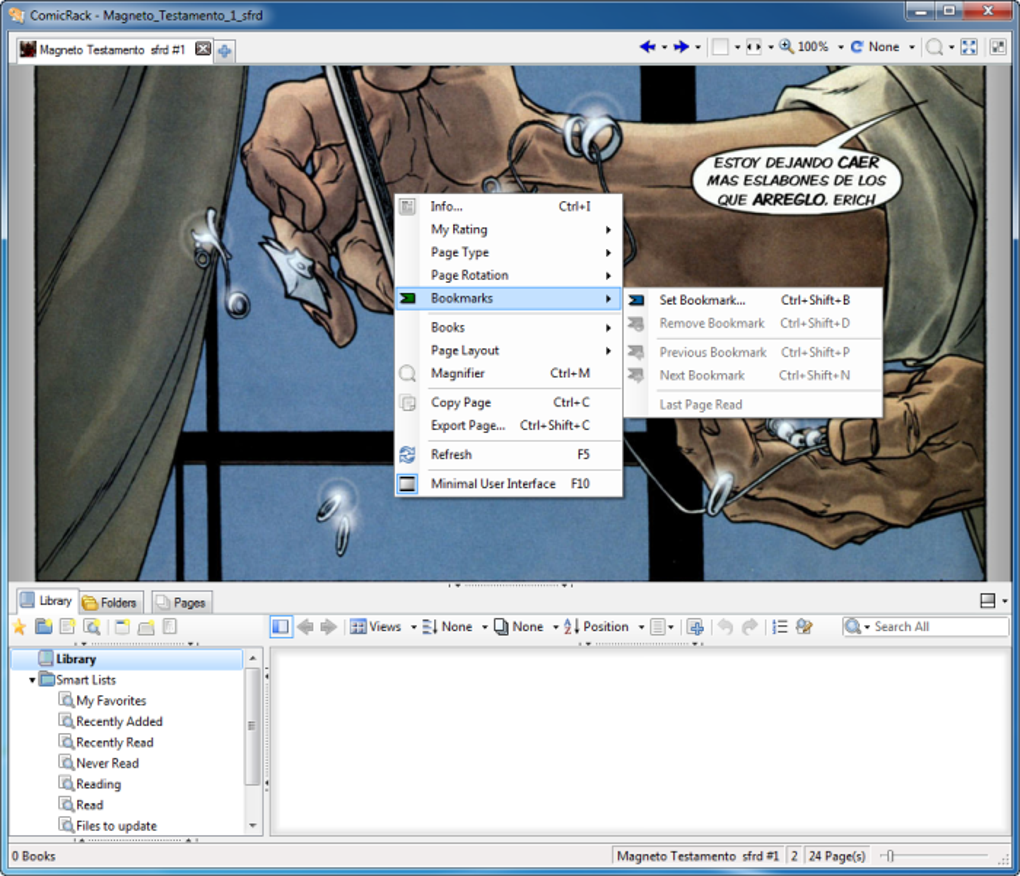Image resolution: width=1020 pixels, height=876 pixels.
Task: Add a new reader tab with plus icon
Action: [x=224, y=50]
